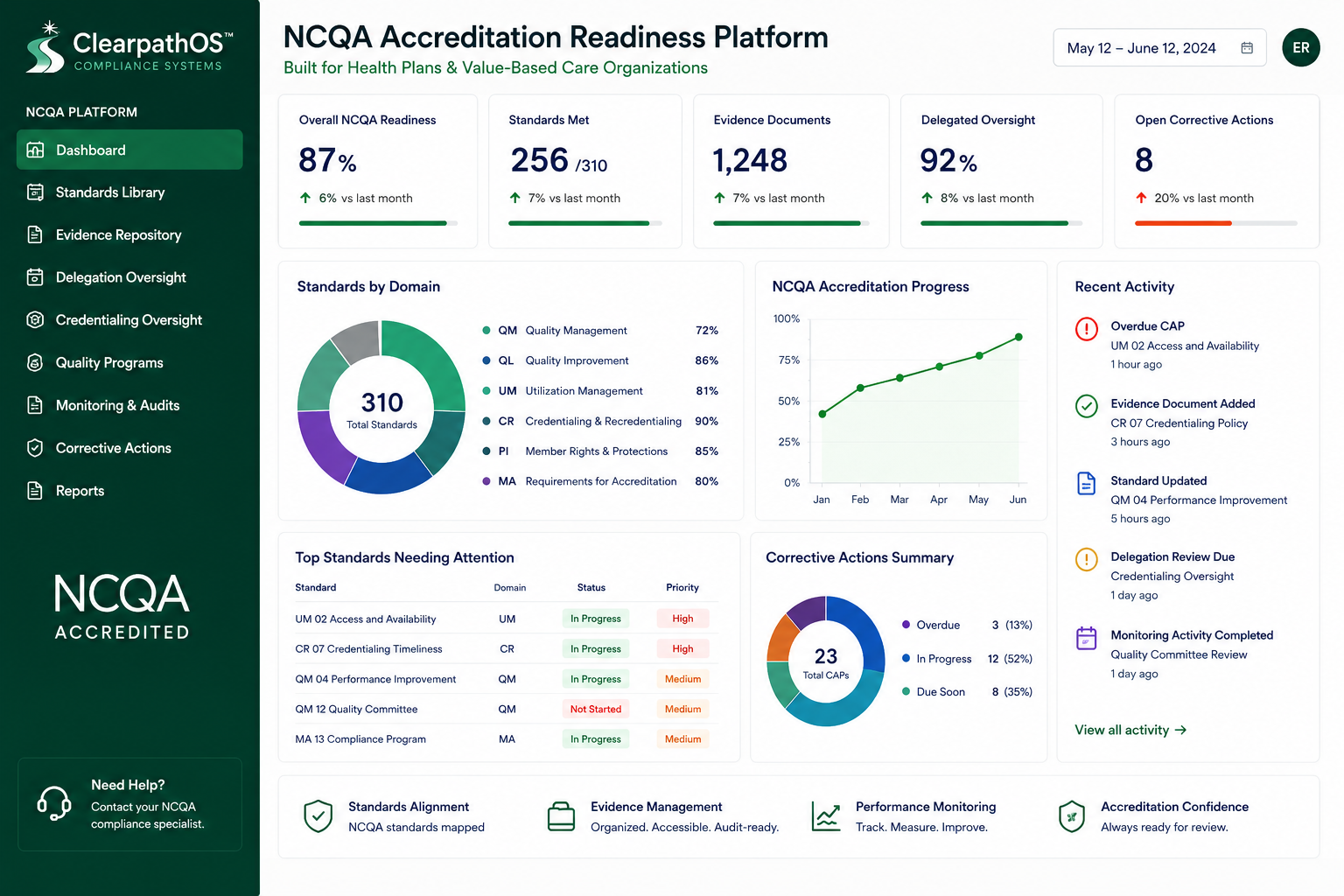The width and height of the screenshot is (1344, 896).
Task: Open the Reports menu item
Action: pyautogui.click(x=129, y=491)
